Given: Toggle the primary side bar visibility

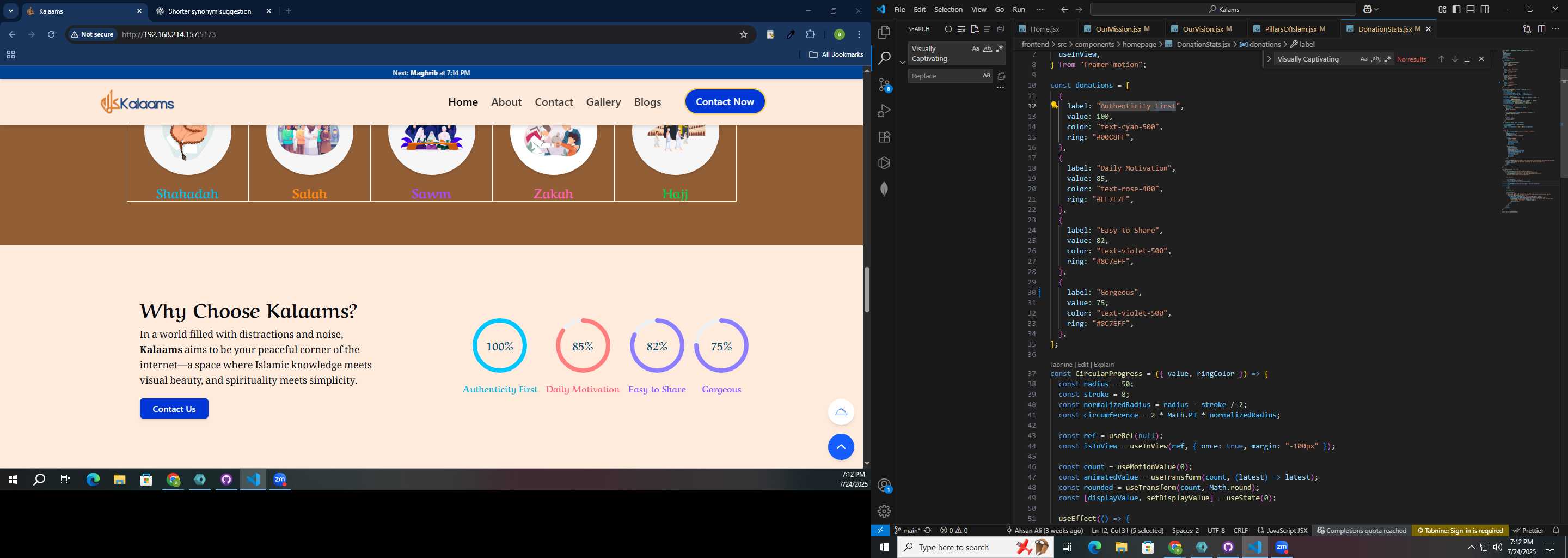Looking at the screenshot, I should [x=1456, y=10].
